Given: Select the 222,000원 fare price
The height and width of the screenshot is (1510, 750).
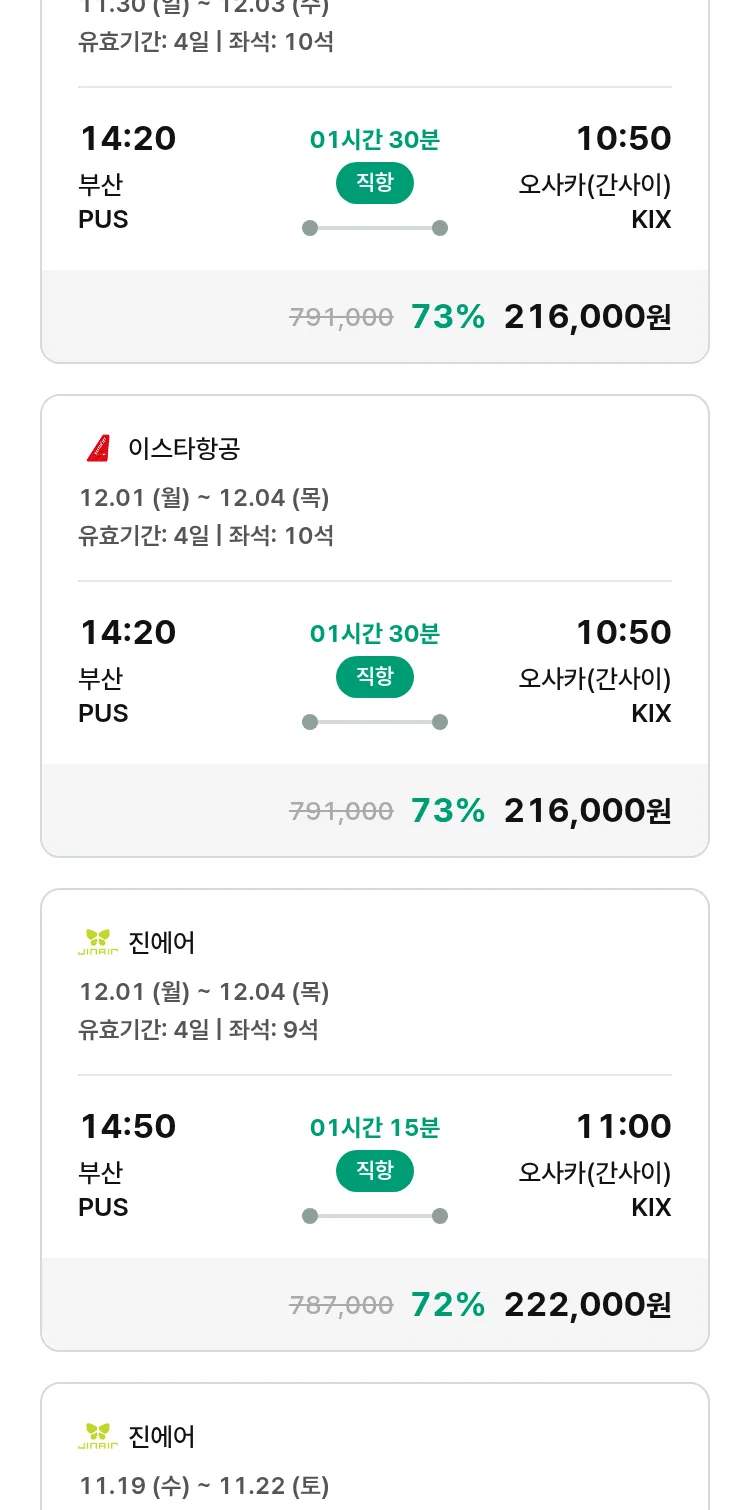Looking at the screenshot, I should pos(587,1304).
